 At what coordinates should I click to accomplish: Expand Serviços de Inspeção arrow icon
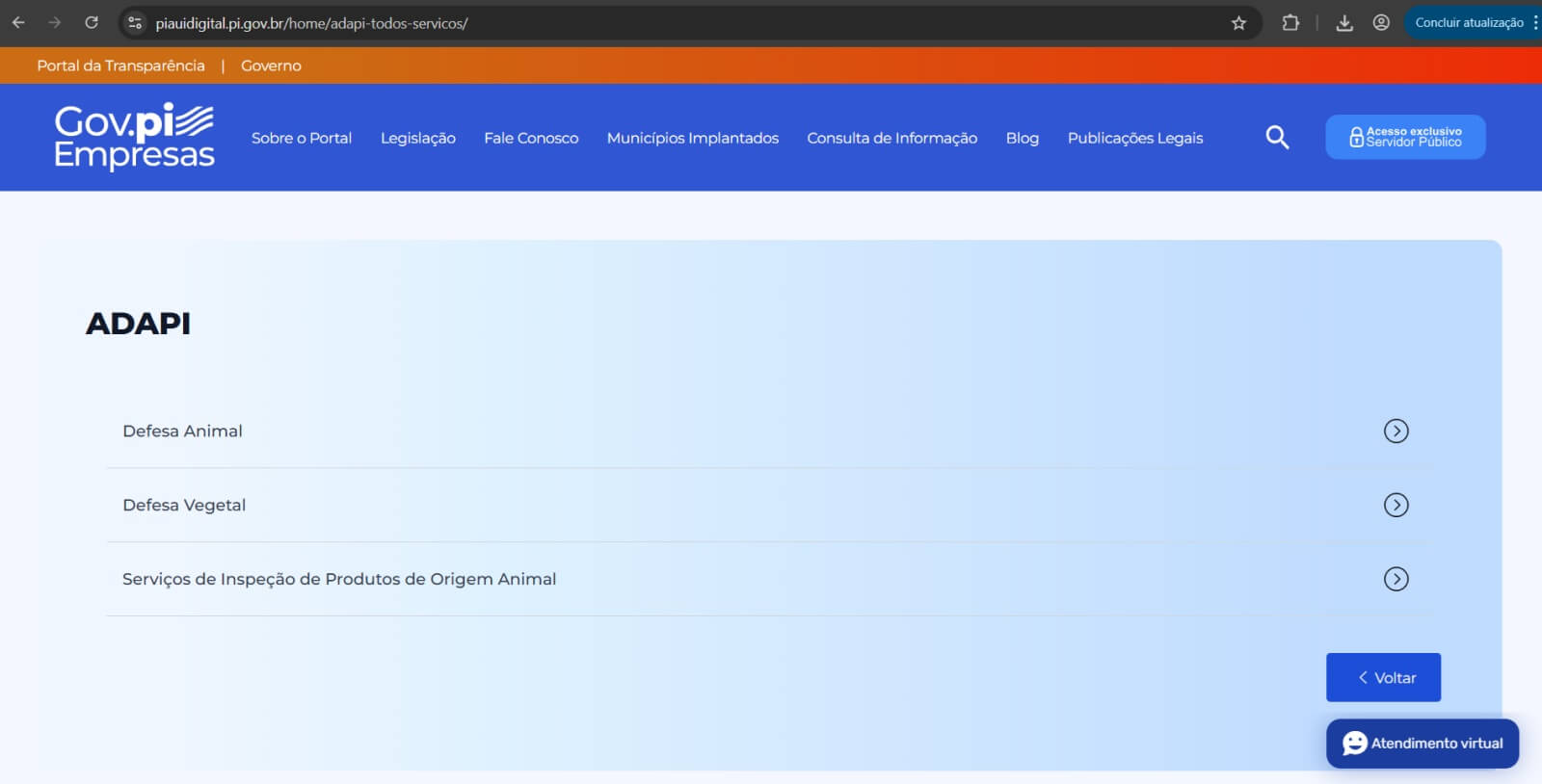coord(1396,579)
